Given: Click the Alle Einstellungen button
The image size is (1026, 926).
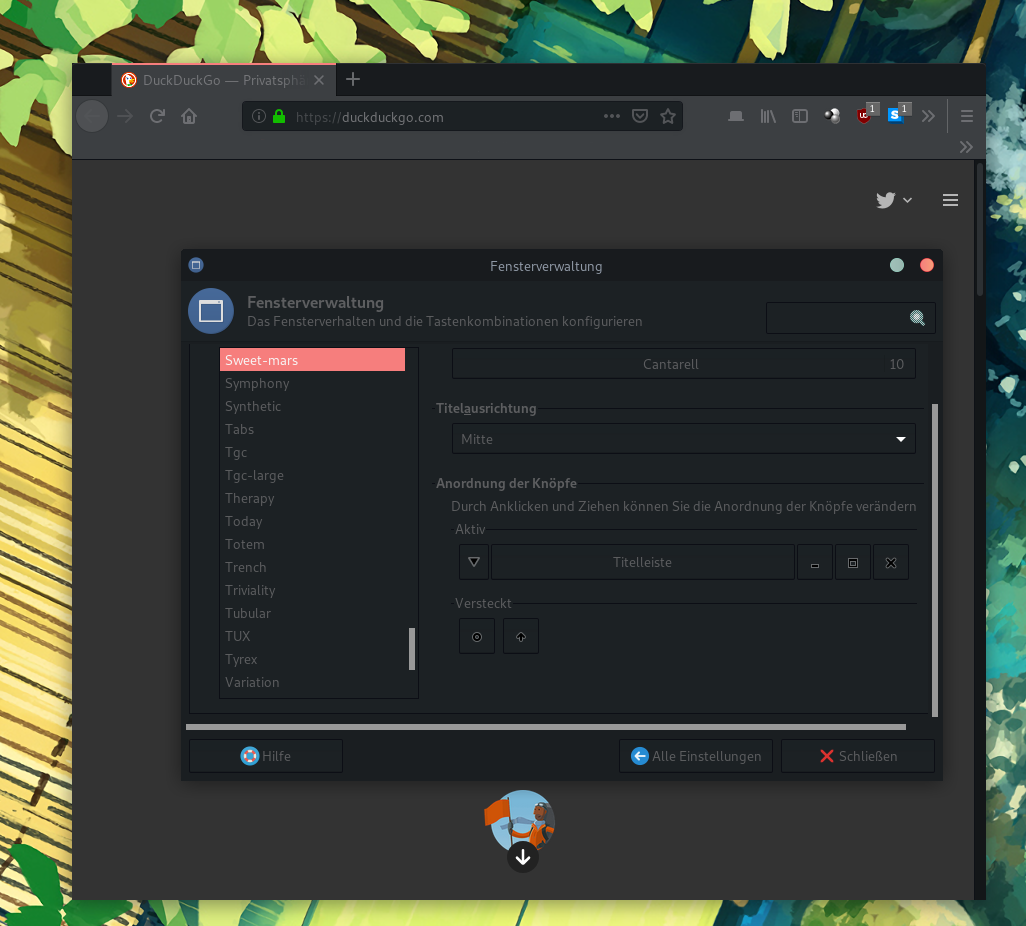Looking at the screenshot, I should click(x=696, y=756).
